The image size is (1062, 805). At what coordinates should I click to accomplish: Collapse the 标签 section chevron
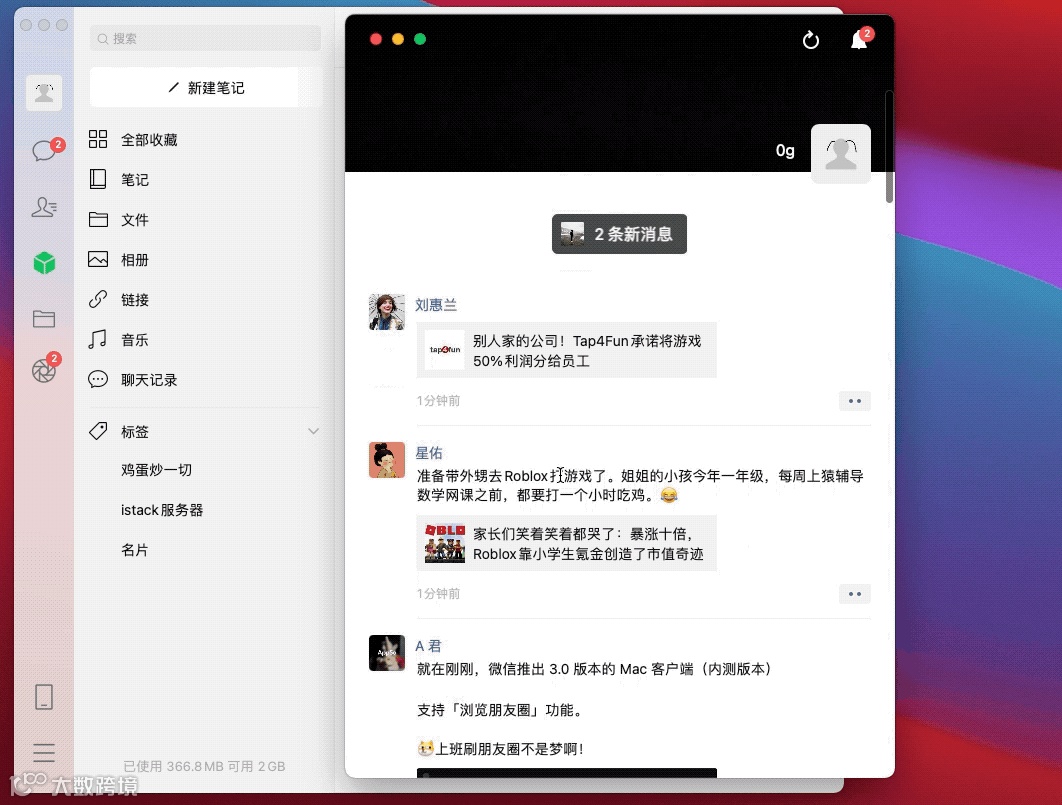313,431
